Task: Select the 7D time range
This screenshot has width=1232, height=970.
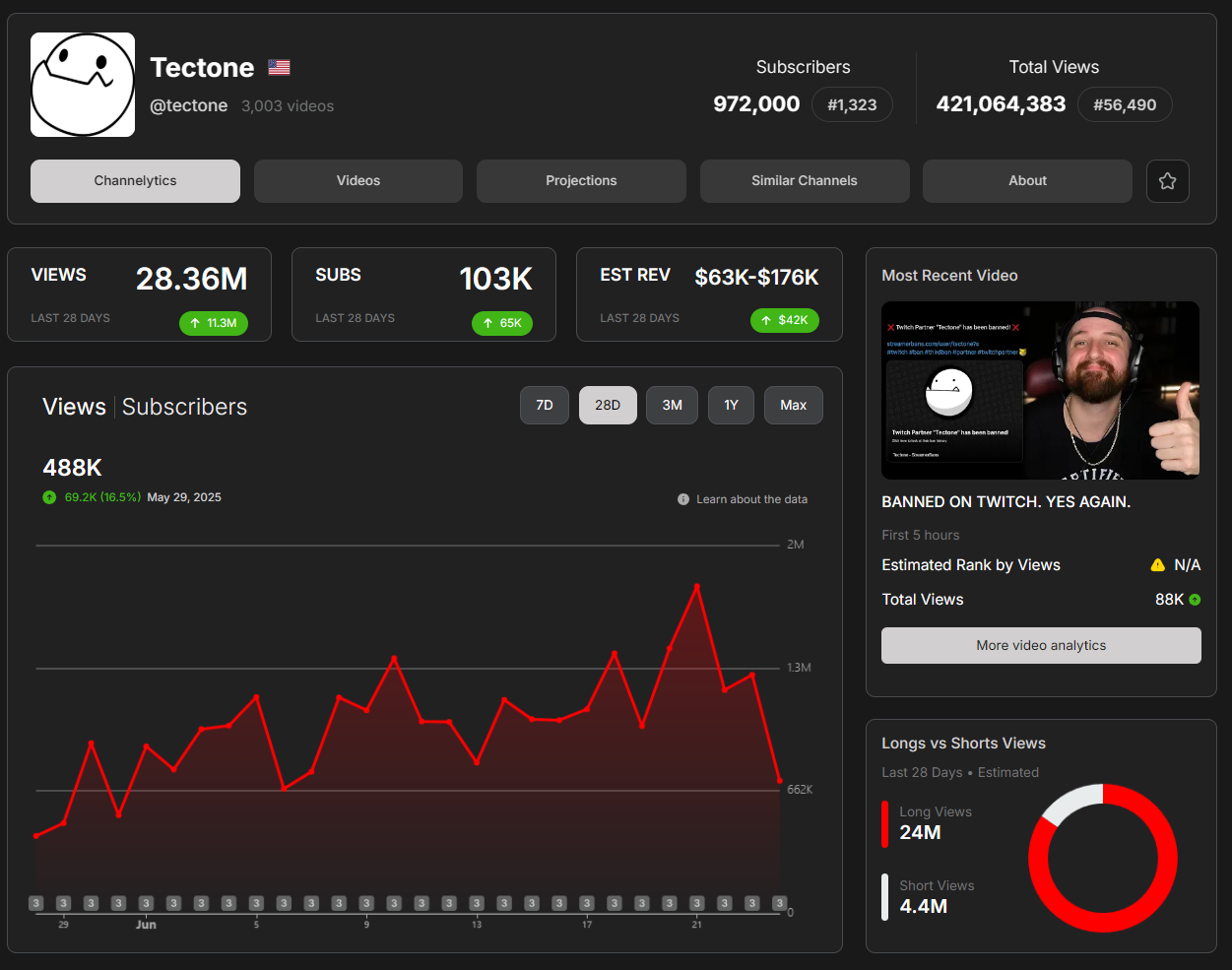Action: coord(545,405)
